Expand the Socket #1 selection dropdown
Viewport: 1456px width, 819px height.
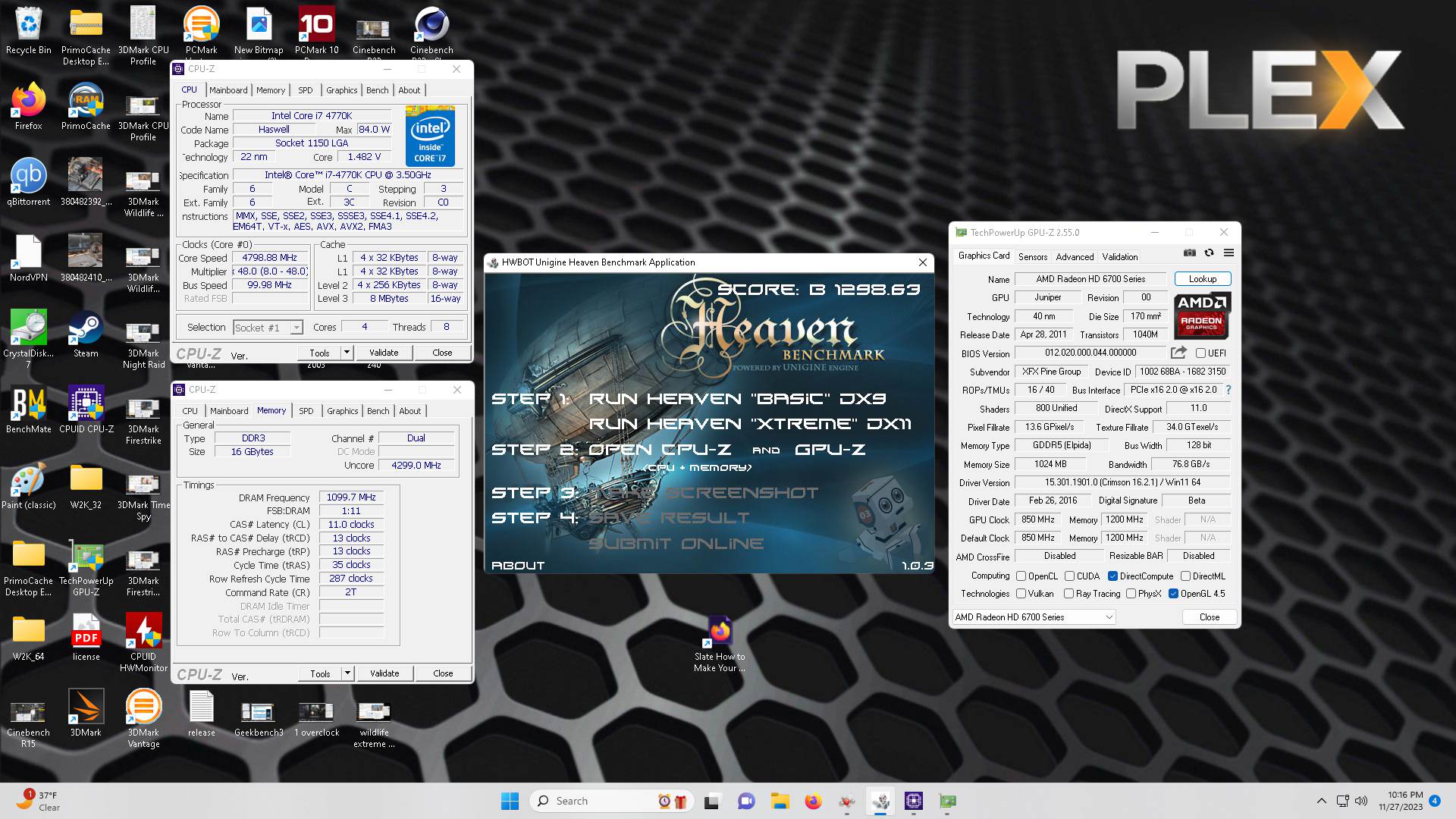[297, 328]
